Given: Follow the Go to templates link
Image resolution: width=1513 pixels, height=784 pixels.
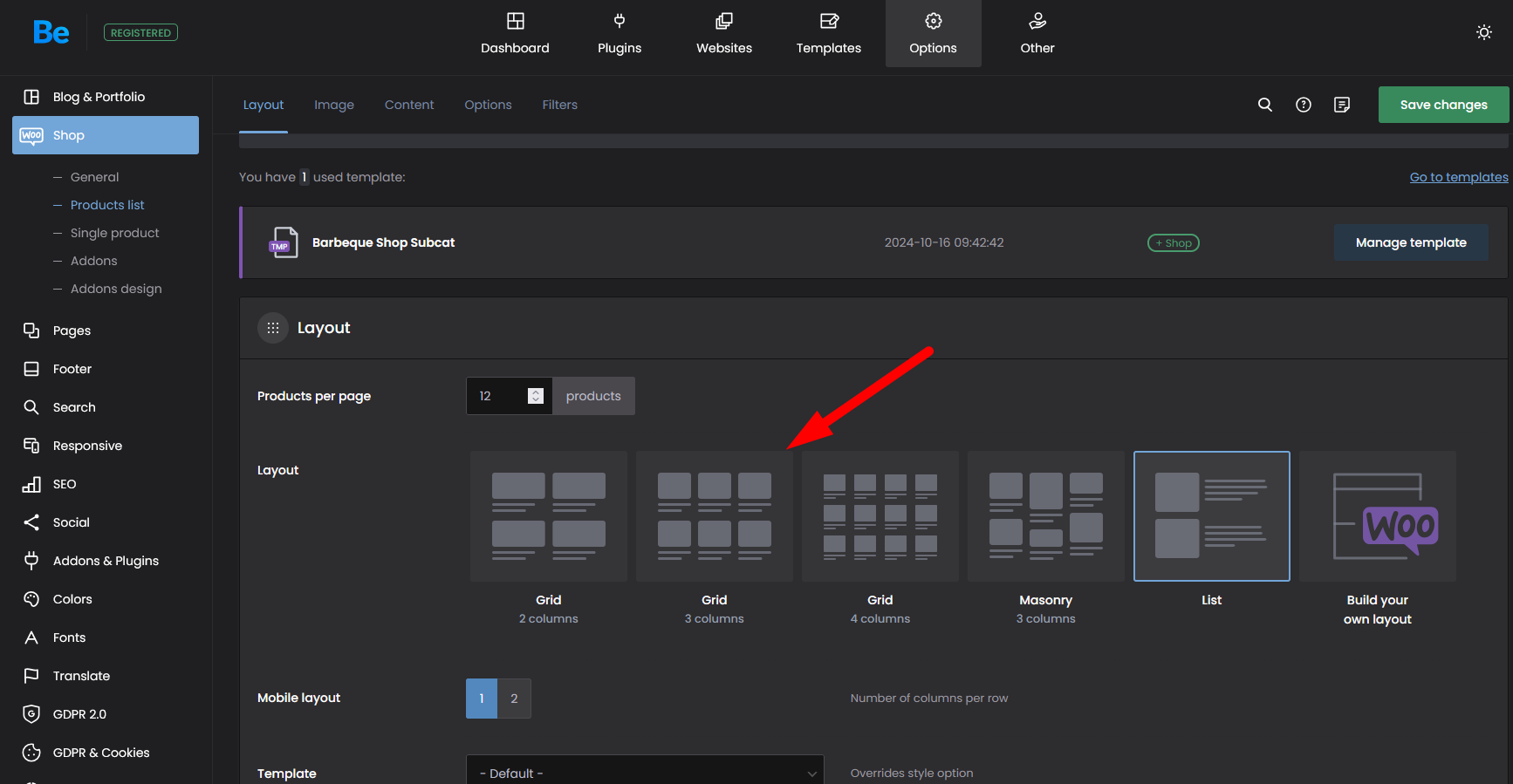Looking at the screenshot, I should click(1459, 177).
